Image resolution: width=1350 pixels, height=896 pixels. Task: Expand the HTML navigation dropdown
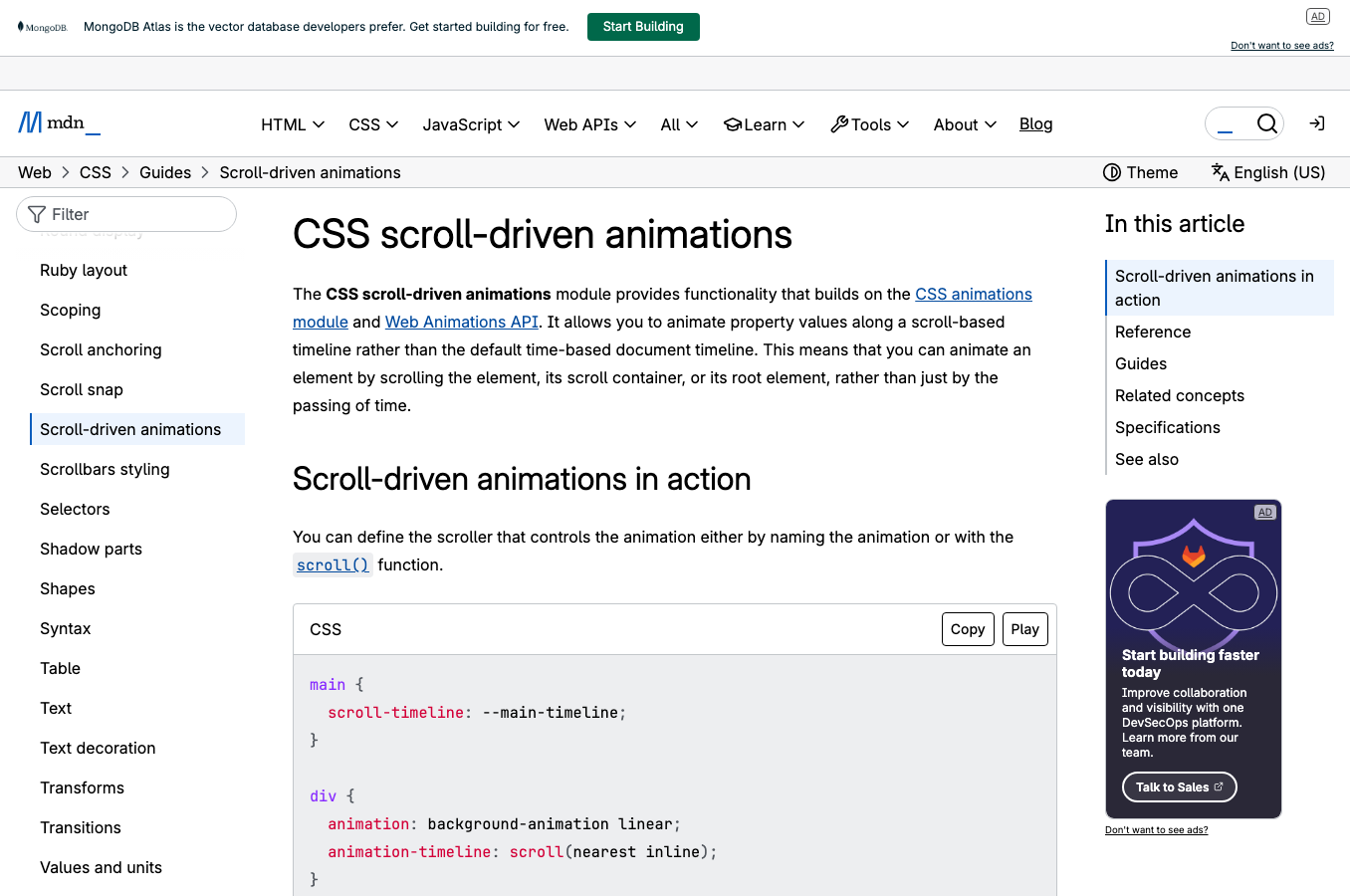tap(291, 123)
